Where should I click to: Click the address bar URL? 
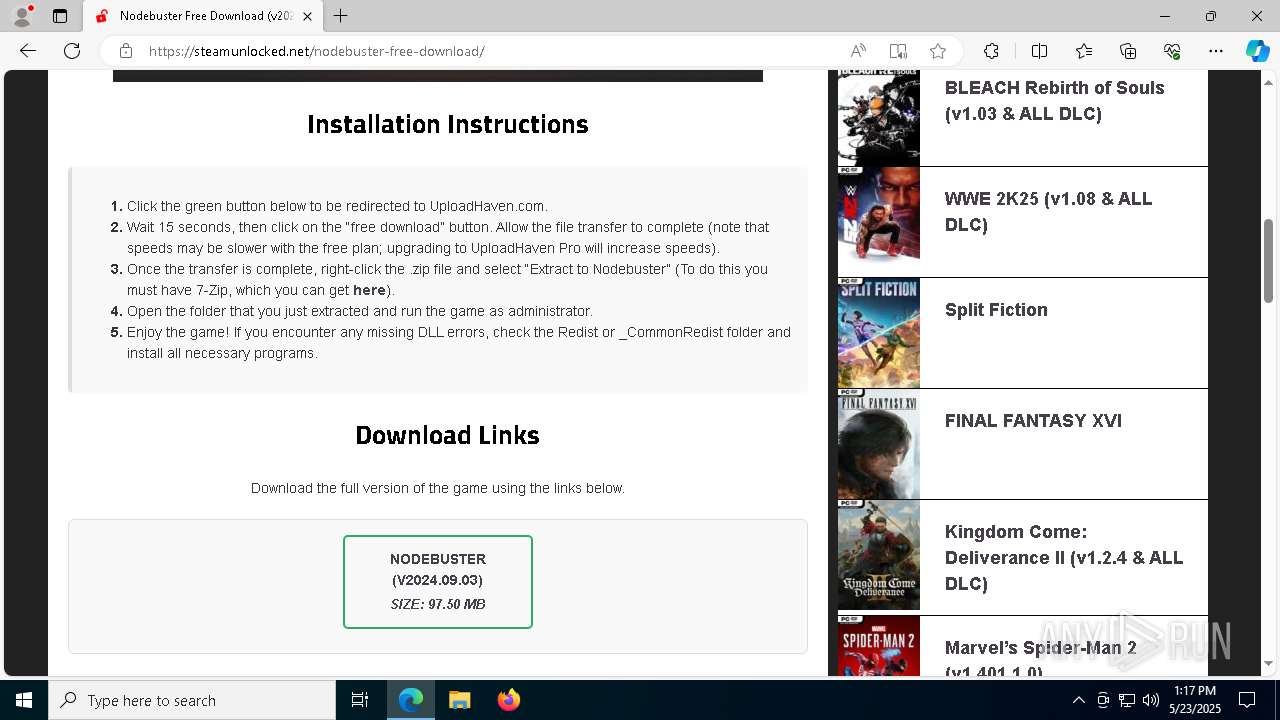(x=317, y=51)
